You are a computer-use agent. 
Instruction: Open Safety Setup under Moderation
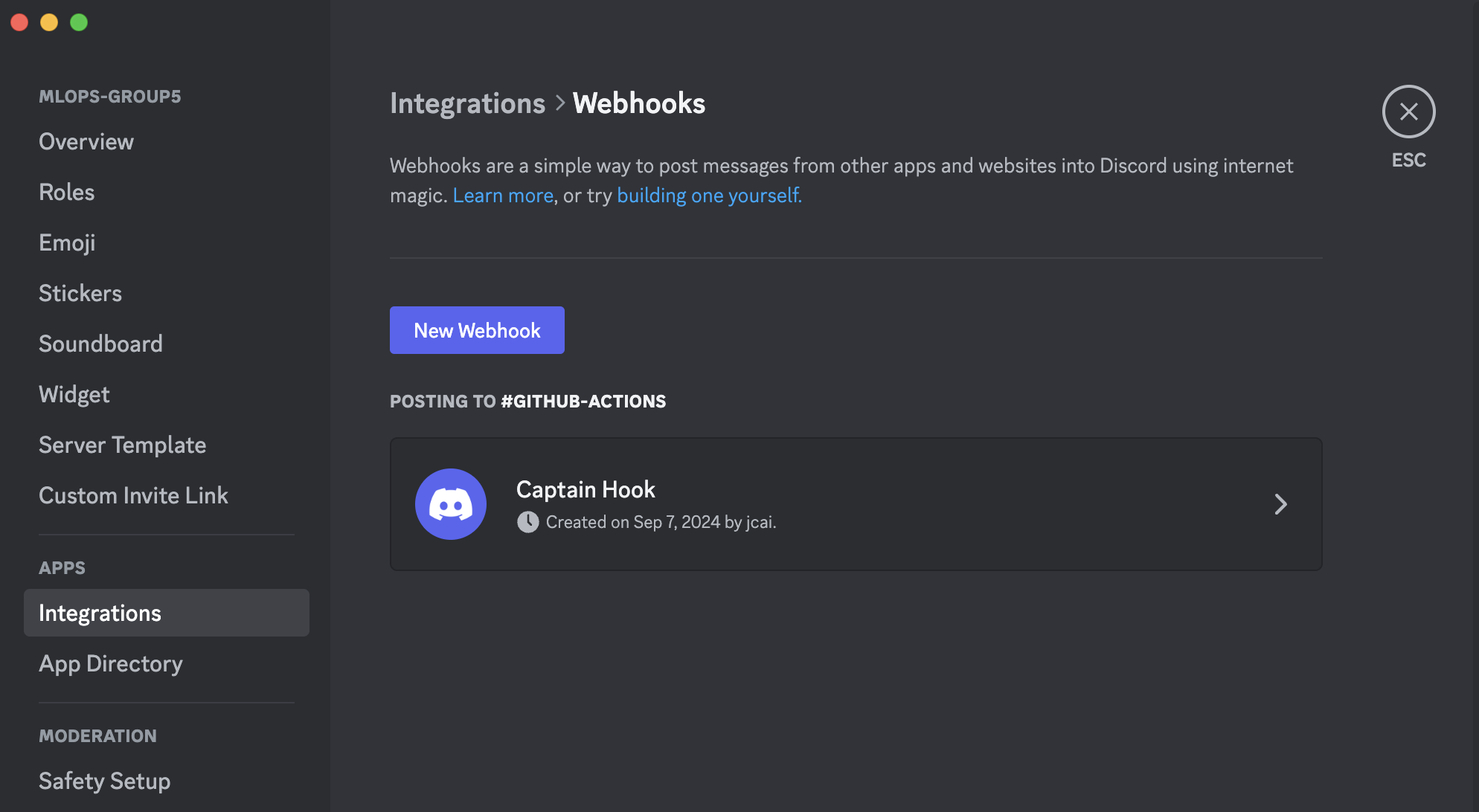(x=105, y=781)
